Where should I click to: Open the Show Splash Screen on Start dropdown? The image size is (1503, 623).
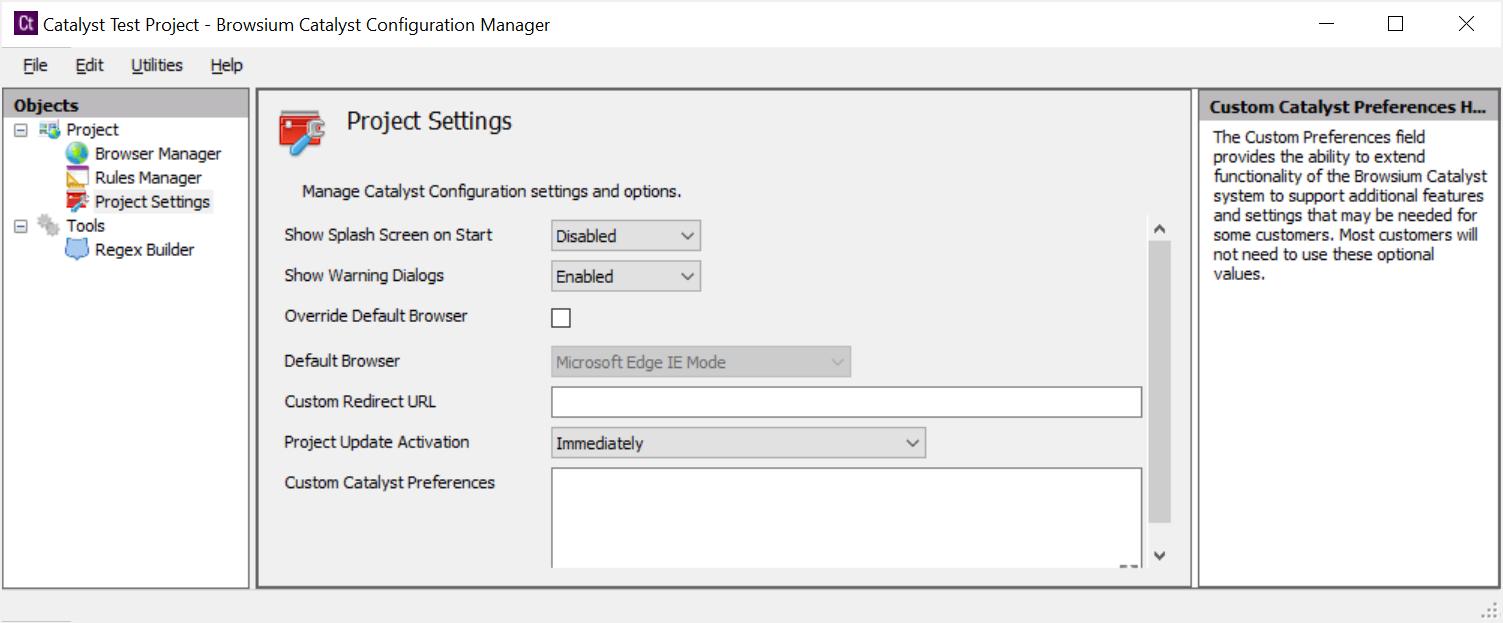(687, 235)
